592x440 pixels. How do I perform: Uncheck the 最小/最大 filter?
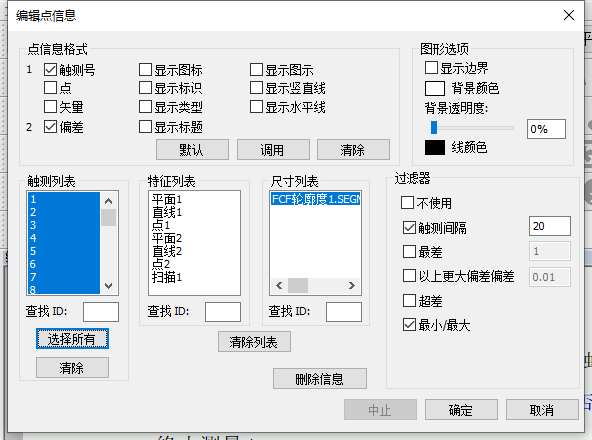[409, 325]
